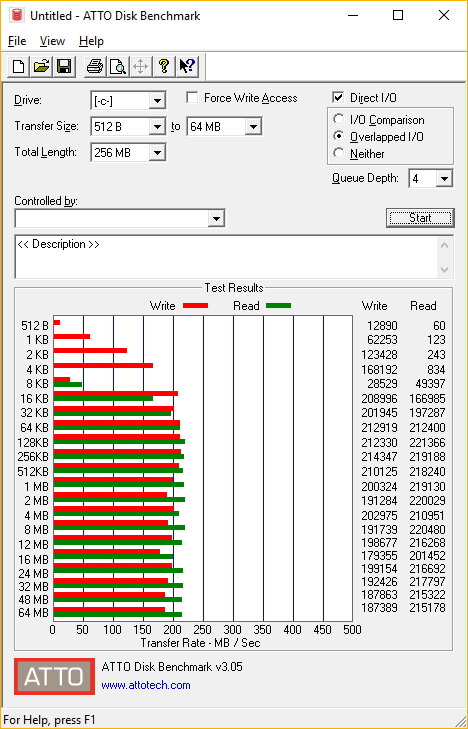Image resolution: width=468 pixels, height=729 pixels.
Task: Click the Save floppy disk icon
Action: 64,67
